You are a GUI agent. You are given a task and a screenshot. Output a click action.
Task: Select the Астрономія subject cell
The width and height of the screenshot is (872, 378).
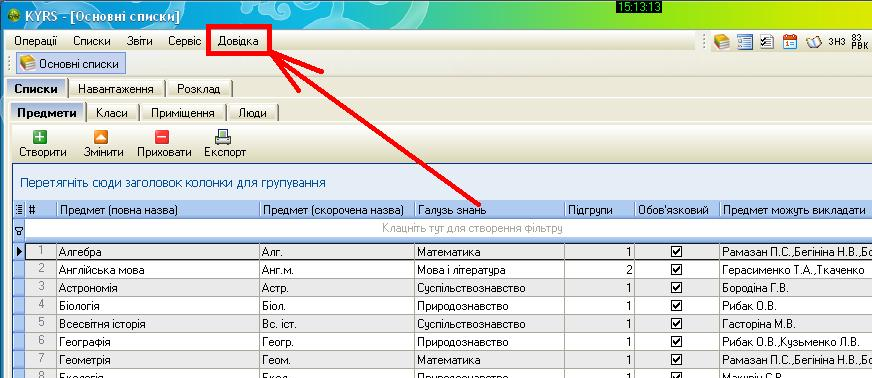(x=158, y=288)
